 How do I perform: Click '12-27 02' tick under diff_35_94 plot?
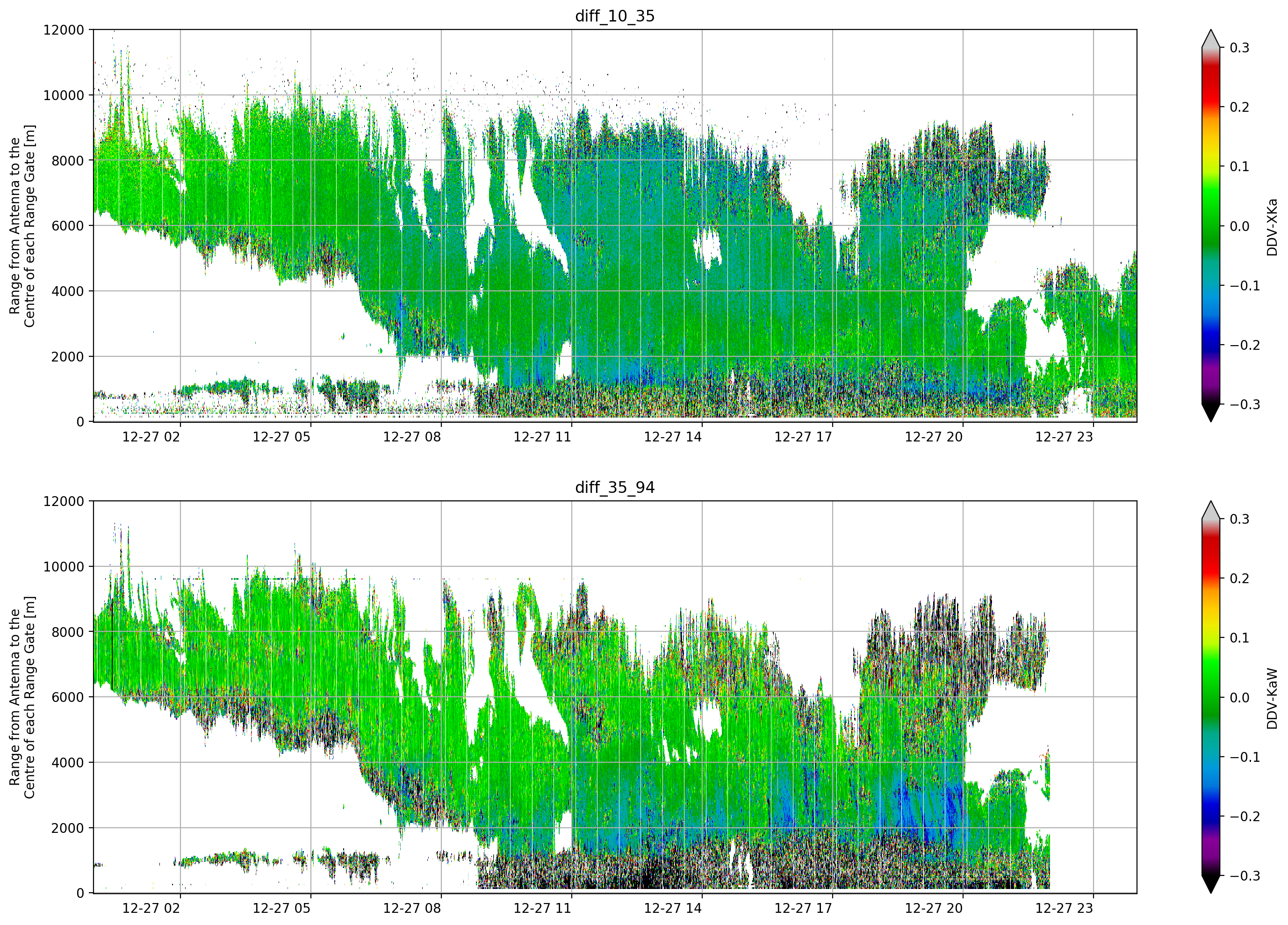click(151, 909)
